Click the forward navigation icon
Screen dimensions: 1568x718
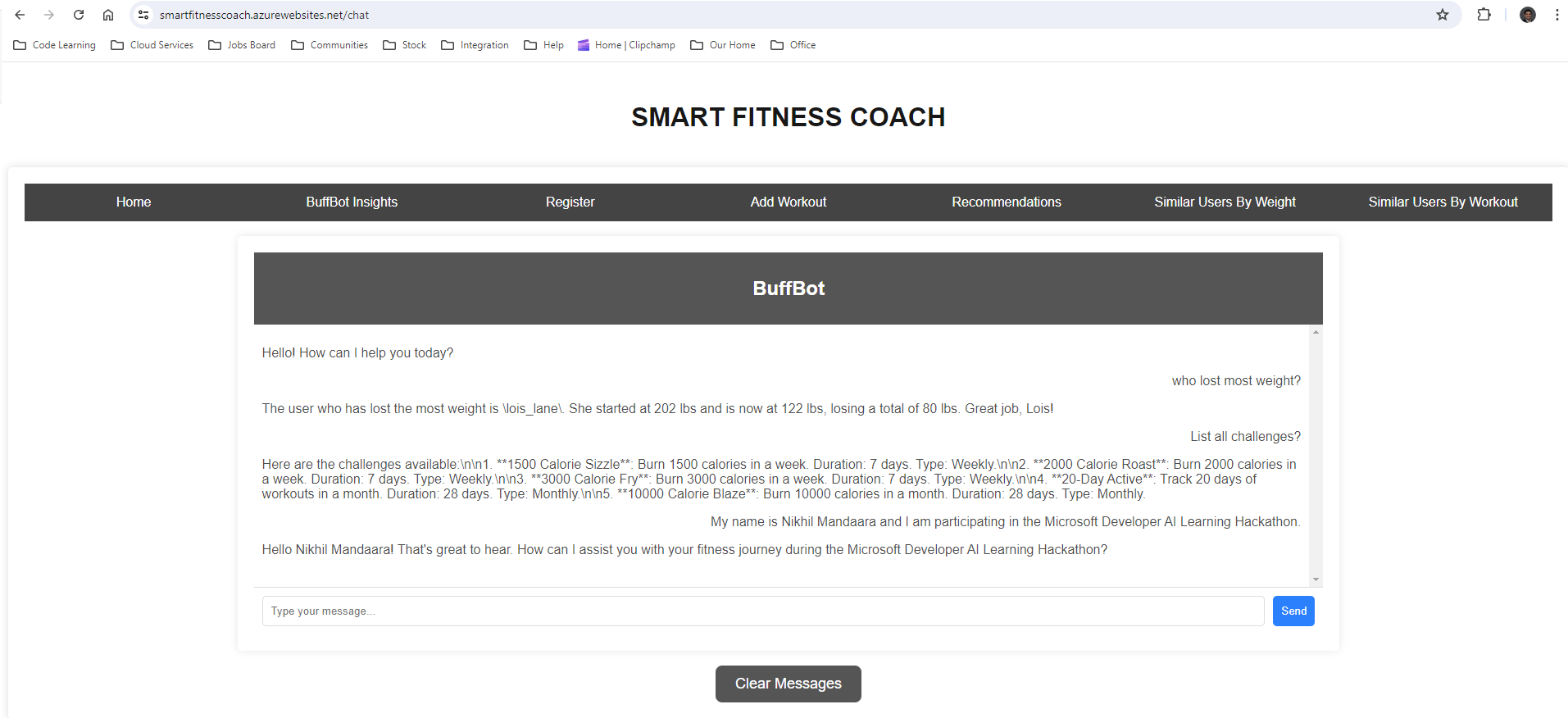49,14
